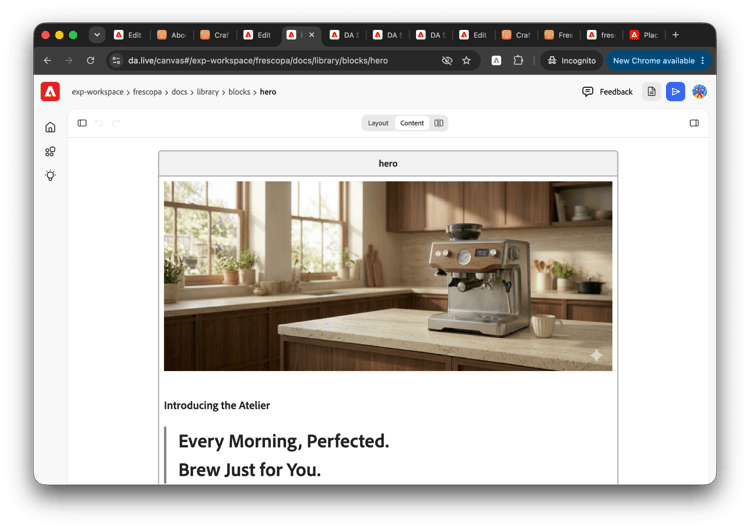Image resolution: width=750 pixels, height=529 pixels.
Task: Open the Home icon in the left sidebar
Action: tap(50, 127)
